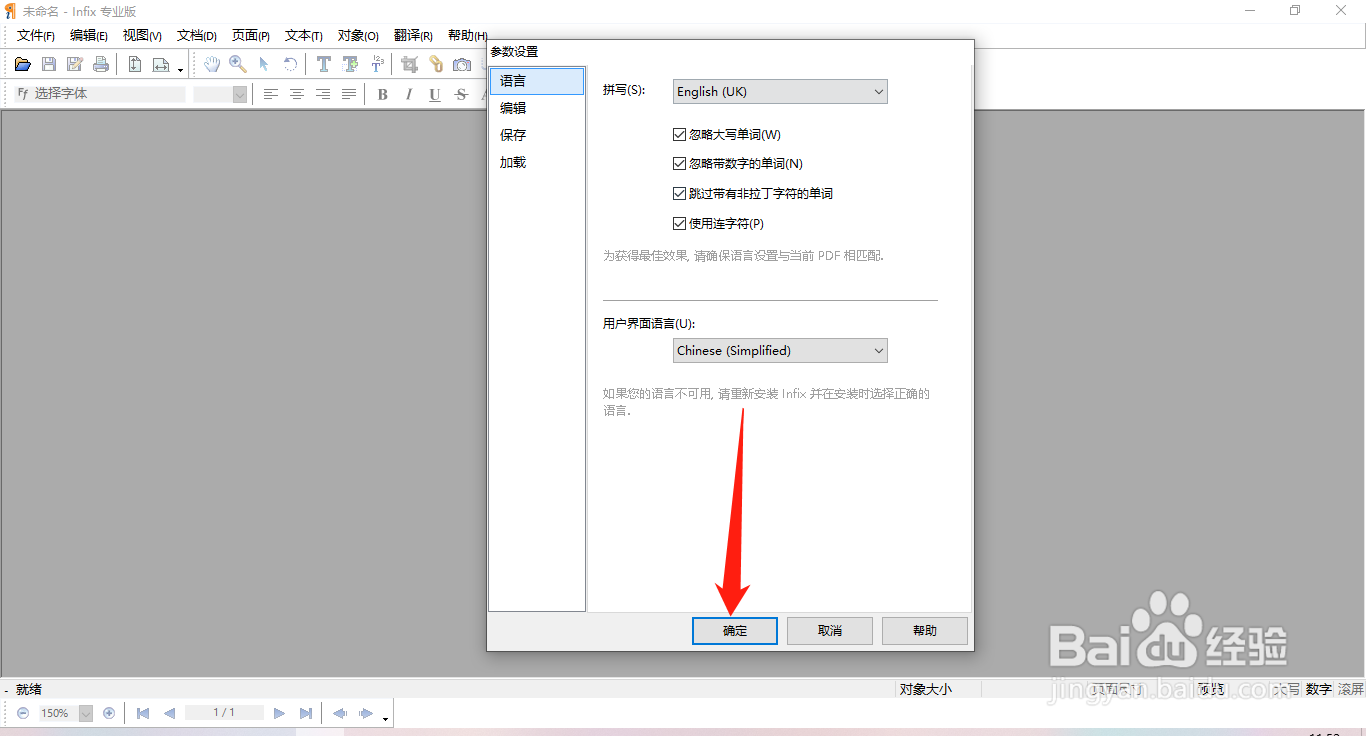Click the zoom out minus icon

coord(23,713)
